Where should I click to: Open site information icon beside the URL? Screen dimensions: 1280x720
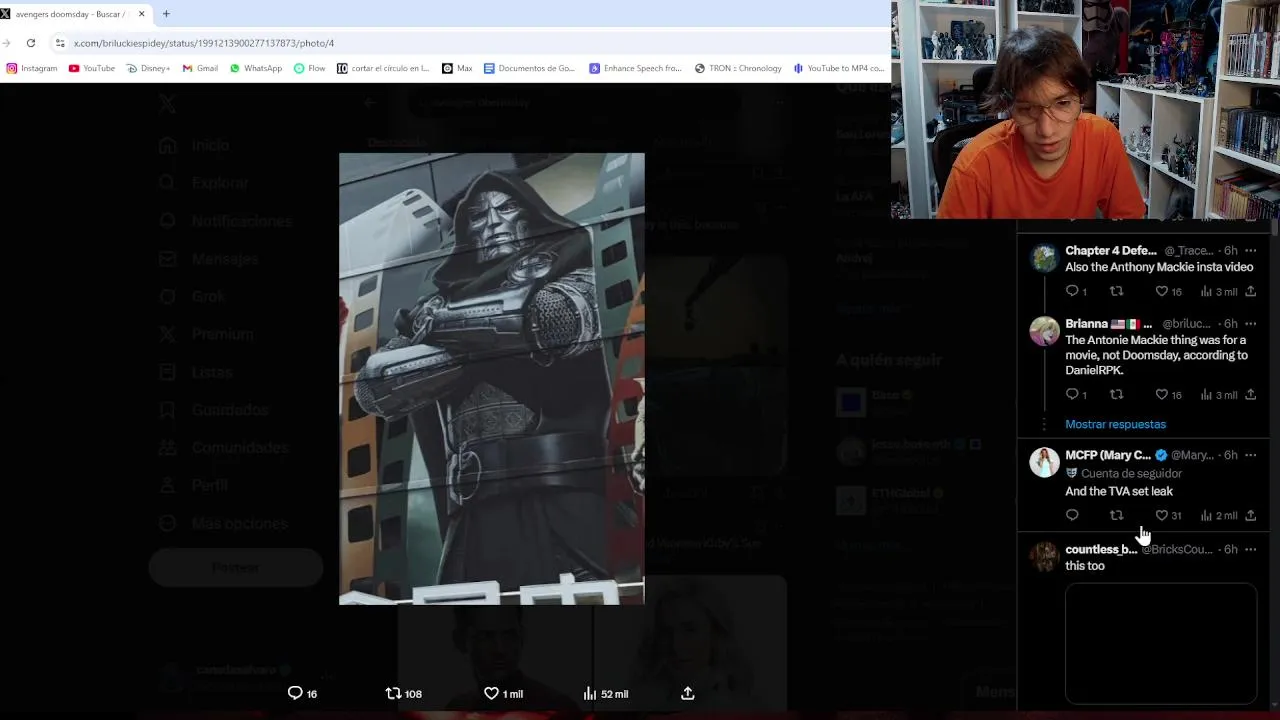coord(60,43)
